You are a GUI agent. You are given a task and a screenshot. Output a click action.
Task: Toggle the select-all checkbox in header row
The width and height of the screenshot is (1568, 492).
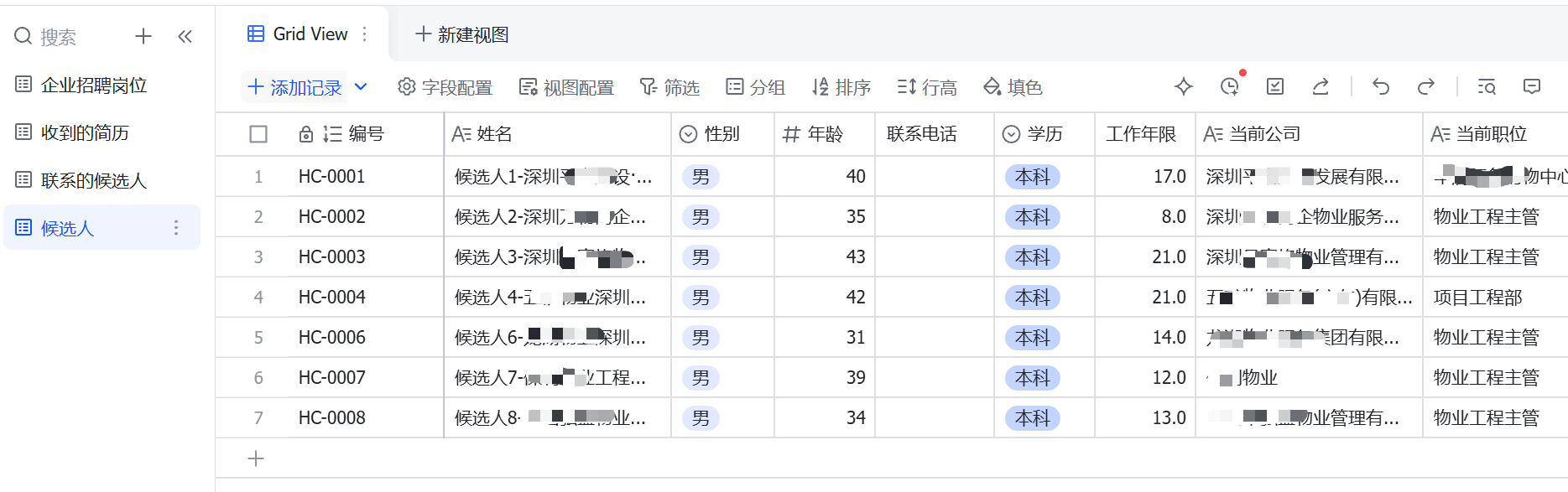pyautogui.click(x=258, y=134)
